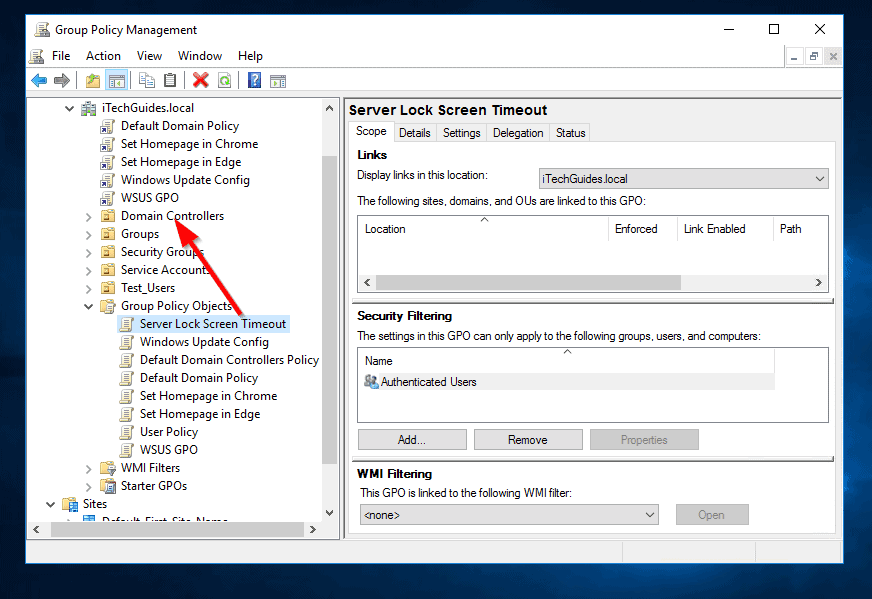Screen dimensions: 872x599
Task: Click the Up one level folder icon
Action: 93,81
